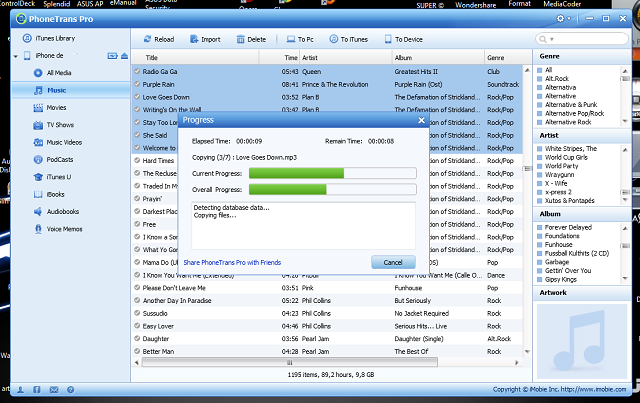The width and height of the screenshot is (640, 403).
Task: Open PodCasts category
Action: tap(53, 160)
